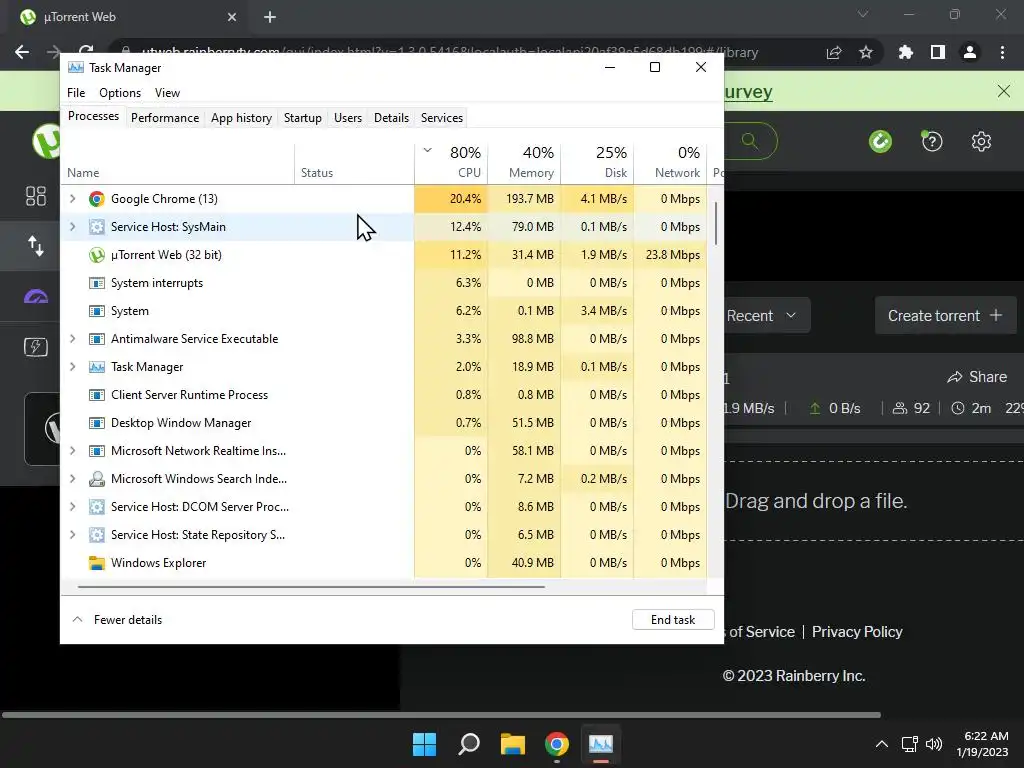Dismiss the green survey banner
Screen dimensions: 1024x768
coord(1004,91)
